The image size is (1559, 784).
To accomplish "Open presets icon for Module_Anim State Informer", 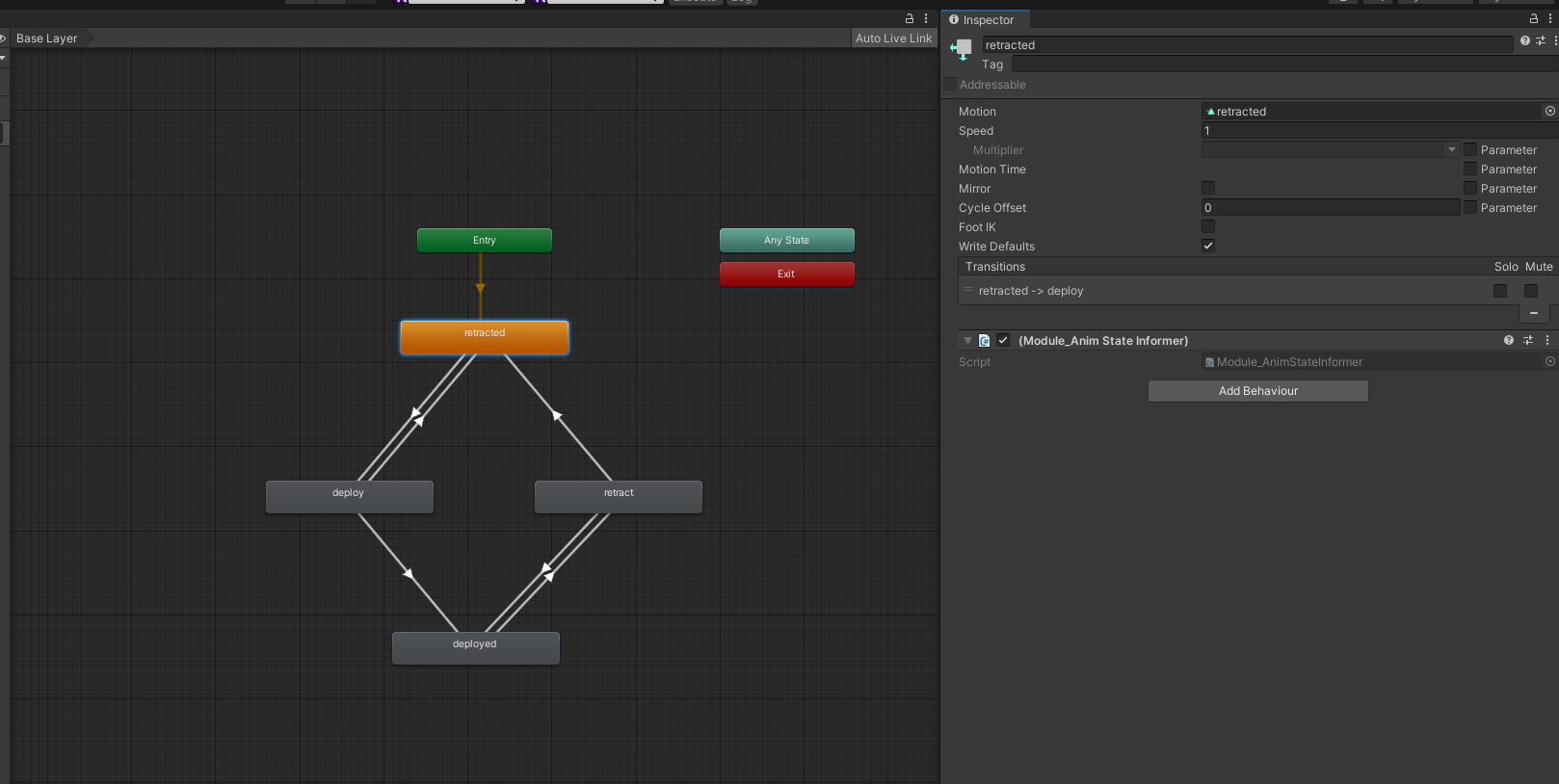I will click(x=1528, y=340).
